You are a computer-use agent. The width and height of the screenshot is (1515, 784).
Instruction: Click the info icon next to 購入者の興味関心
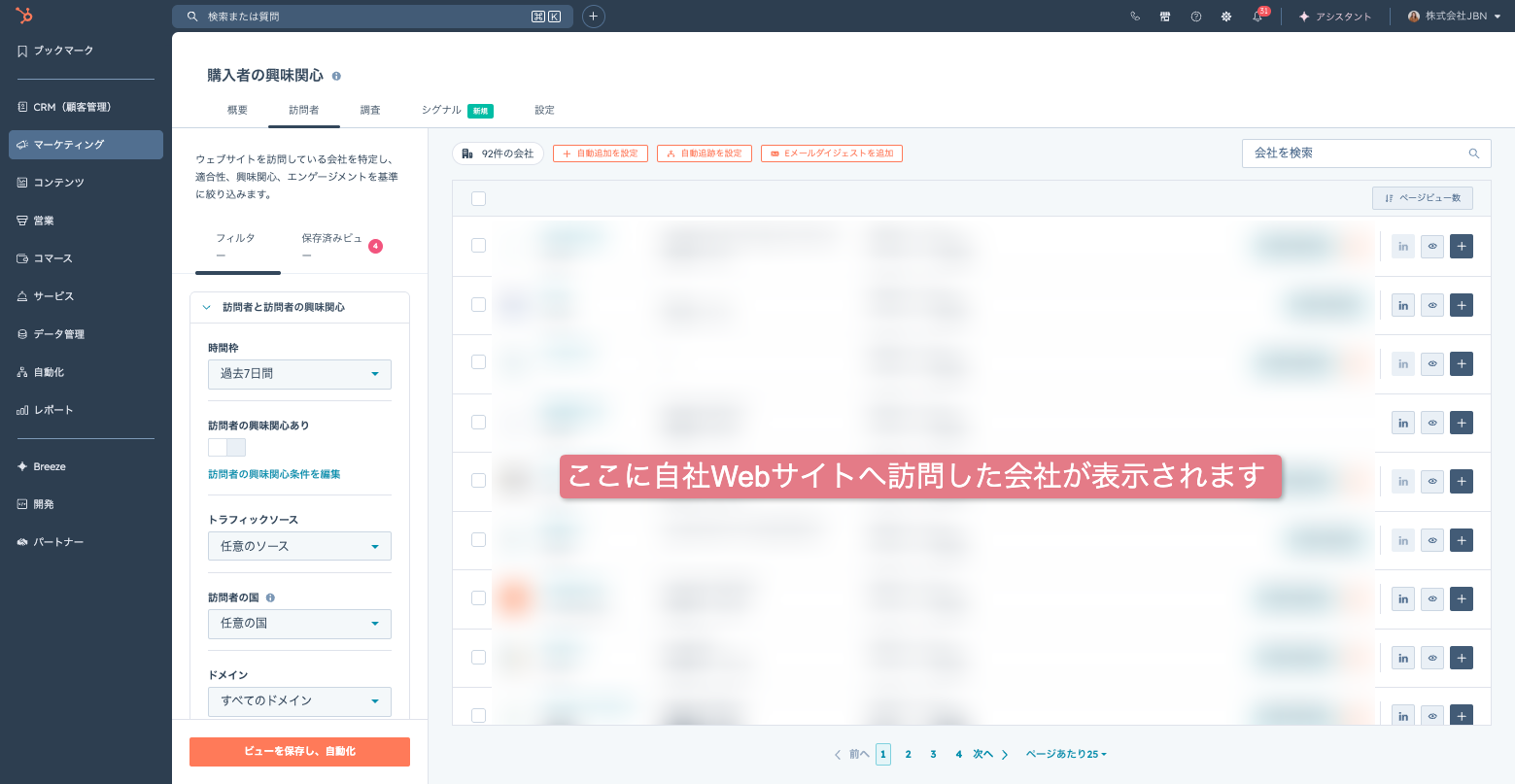coord(336,76)
